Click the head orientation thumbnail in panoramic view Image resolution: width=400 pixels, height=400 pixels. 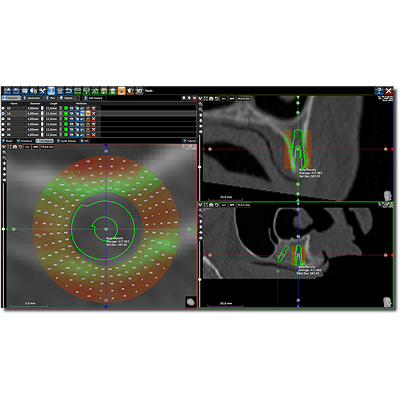point(387,195)
